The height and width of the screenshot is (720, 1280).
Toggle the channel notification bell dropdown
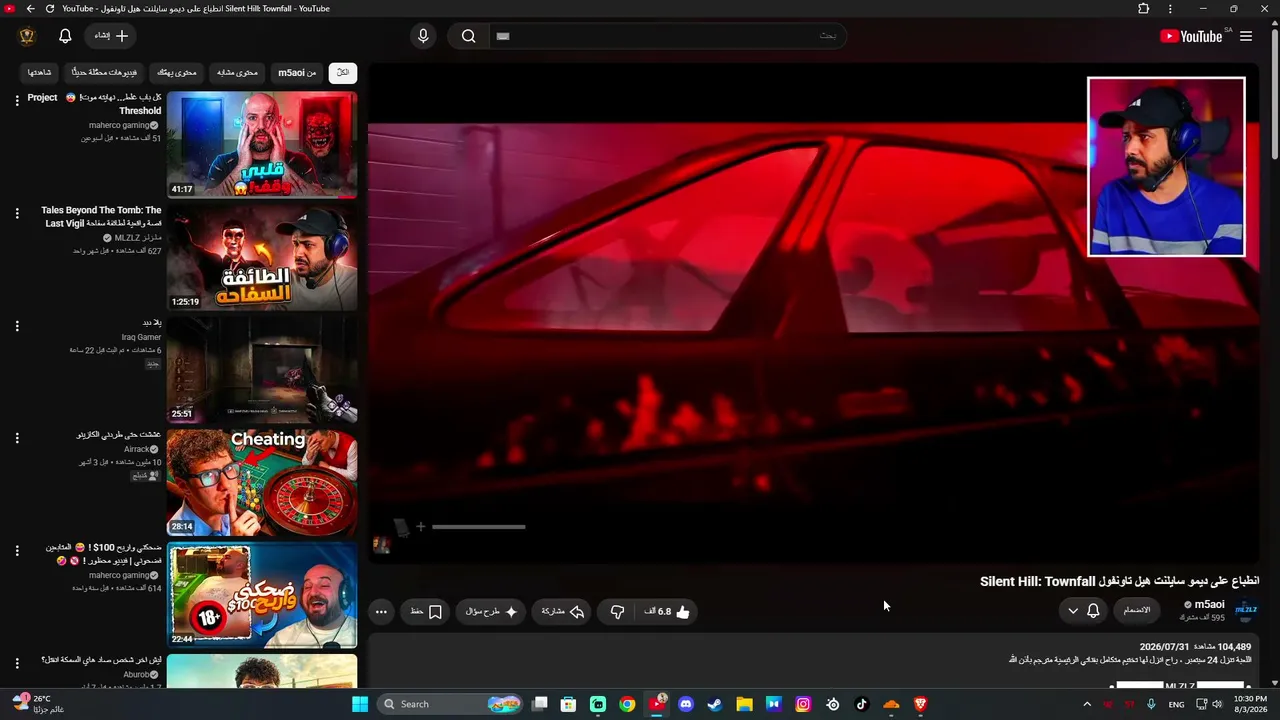click(x=1083, y=611)
